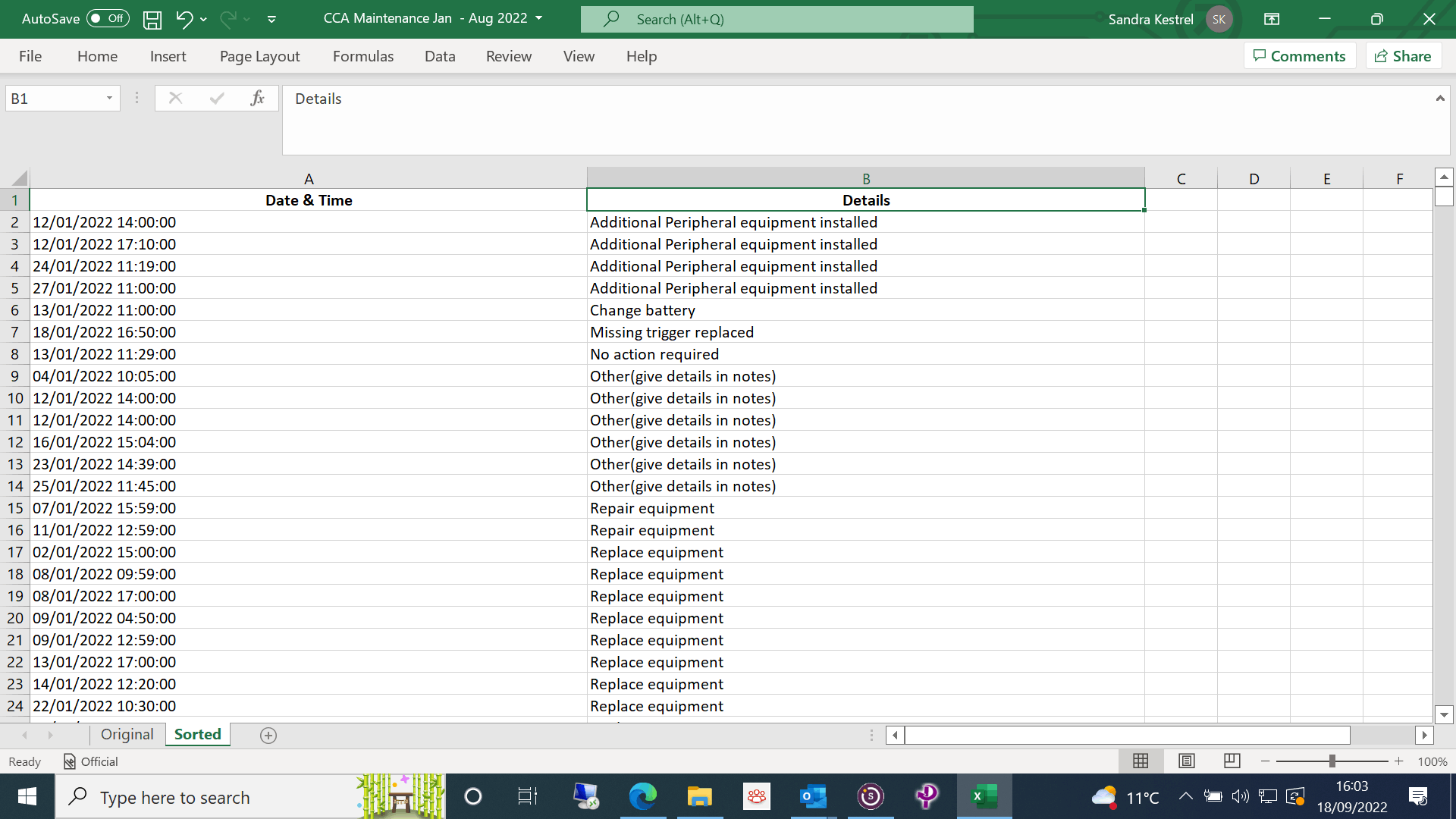The height and width of the screenshot is (819, 1456).
Task: Click Sandra Kestrel account avatar
Action: point(1219,20)
